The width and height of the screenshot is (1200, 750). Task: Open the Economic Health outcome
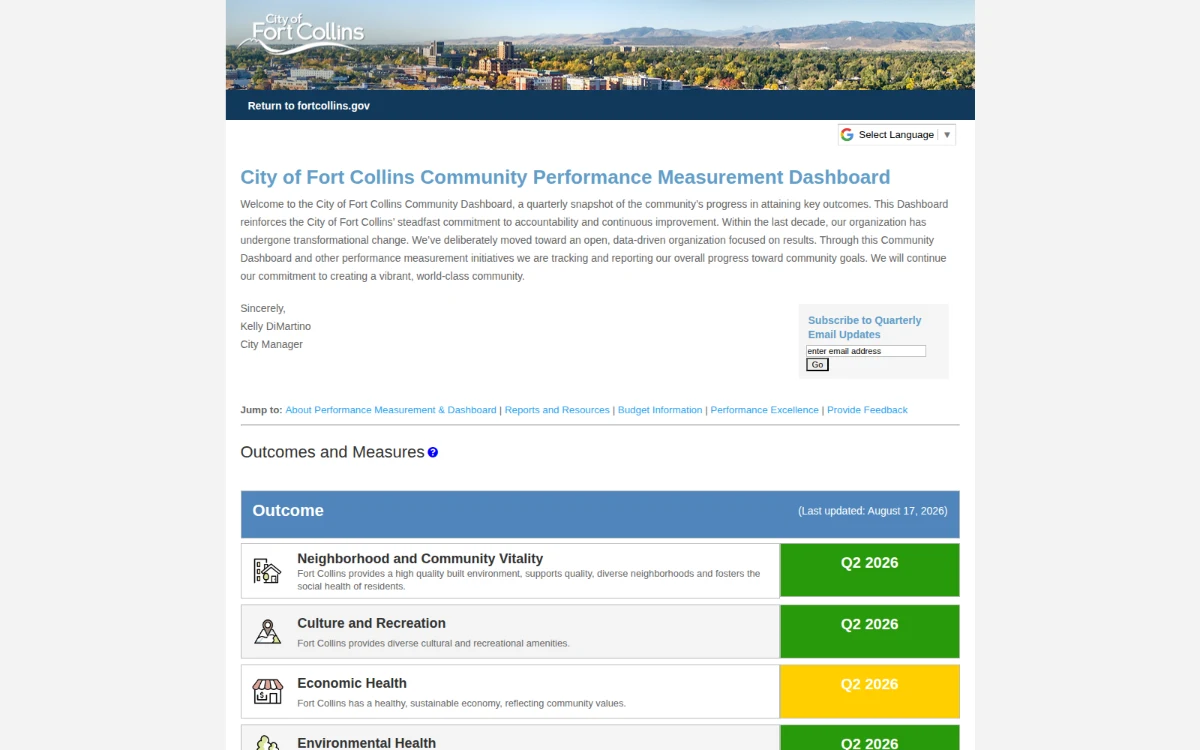point(352,683)
